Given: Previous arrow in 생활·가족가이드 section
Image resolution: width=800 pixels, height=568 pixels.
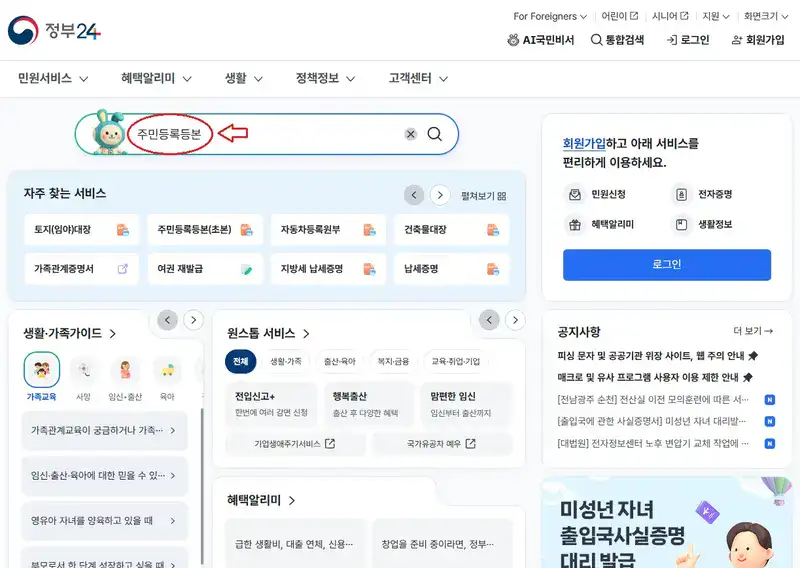Looking at the screenshot, I should pos(167,320).
